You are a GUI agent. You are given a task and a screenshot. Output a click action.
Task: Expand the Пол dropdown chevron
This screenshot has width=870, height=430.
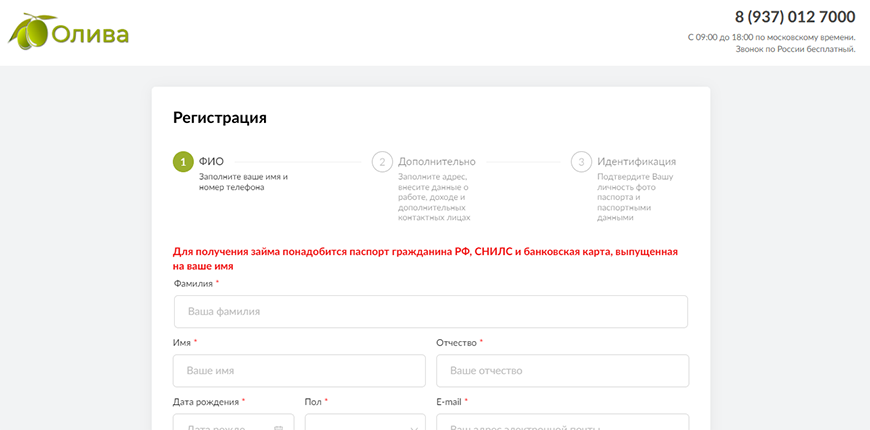coord(414,427)
